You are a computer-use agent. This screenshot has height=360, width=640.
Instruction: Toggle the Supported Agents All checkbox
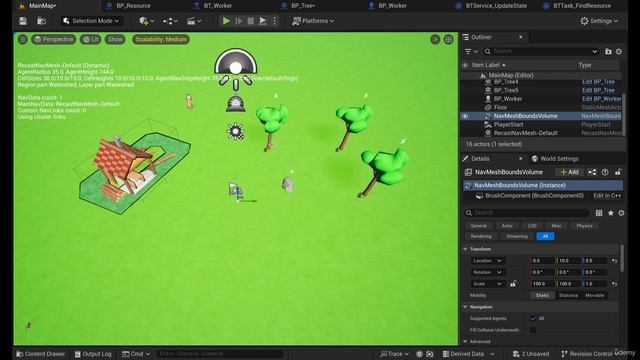click(x=533, y=318)
